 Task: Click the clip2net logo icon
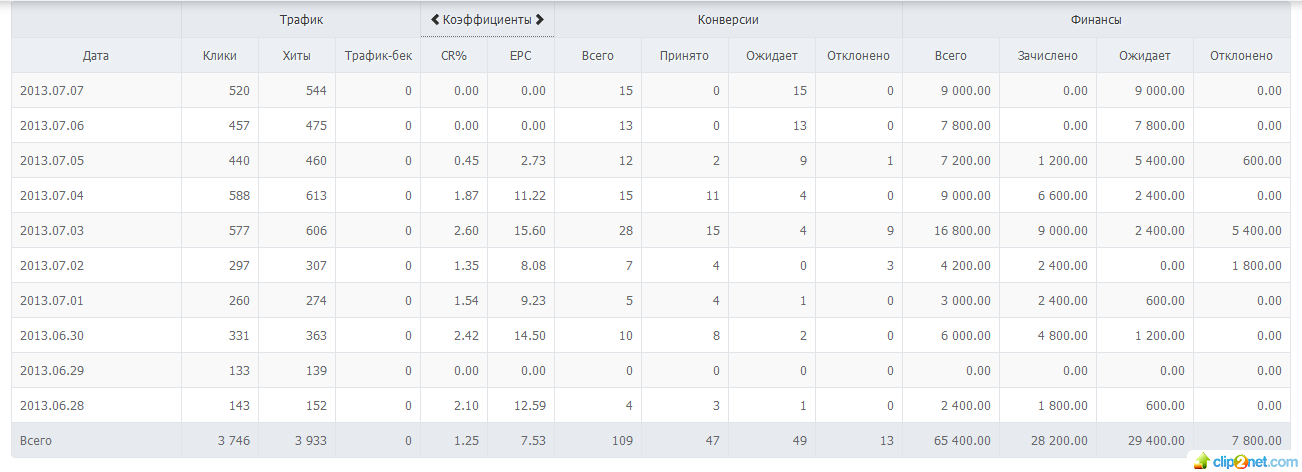point(1199,461)
